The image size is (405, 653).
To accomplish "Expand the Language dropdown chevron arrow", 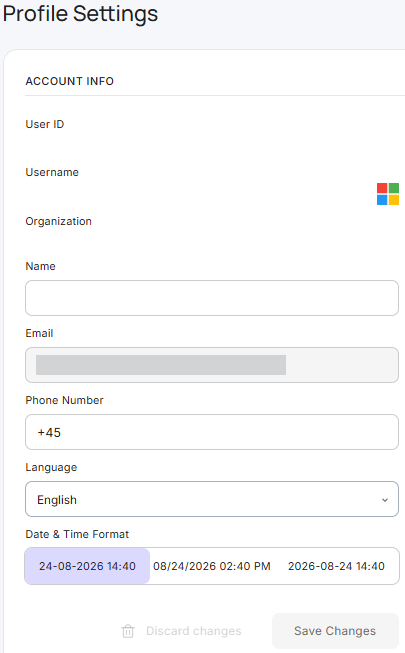I will pyautogui.click(x=385, y=500).
